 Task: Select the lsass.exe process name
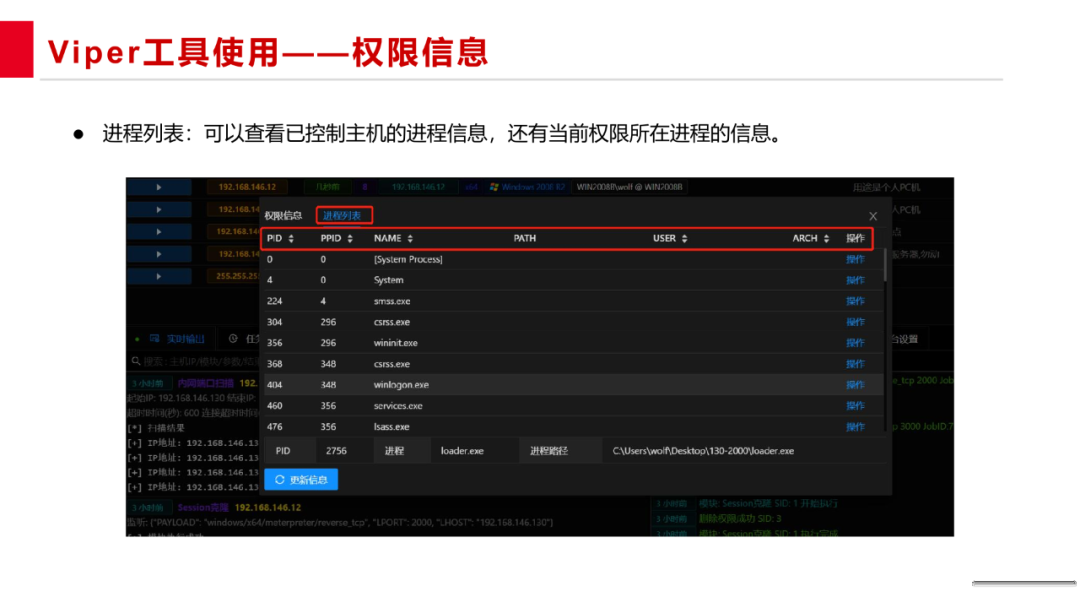392,427
